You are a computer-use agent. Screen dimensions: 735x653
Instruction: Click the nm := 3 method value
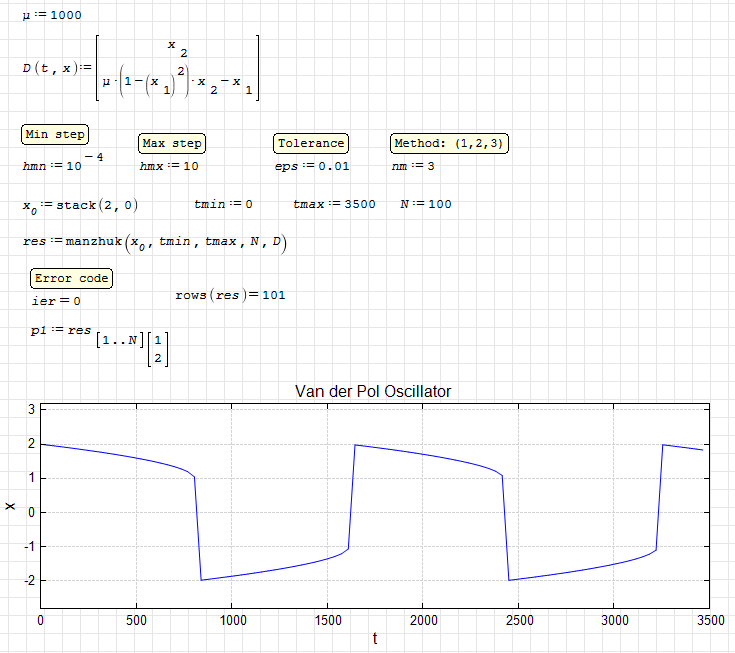click(x=413, y=166)
